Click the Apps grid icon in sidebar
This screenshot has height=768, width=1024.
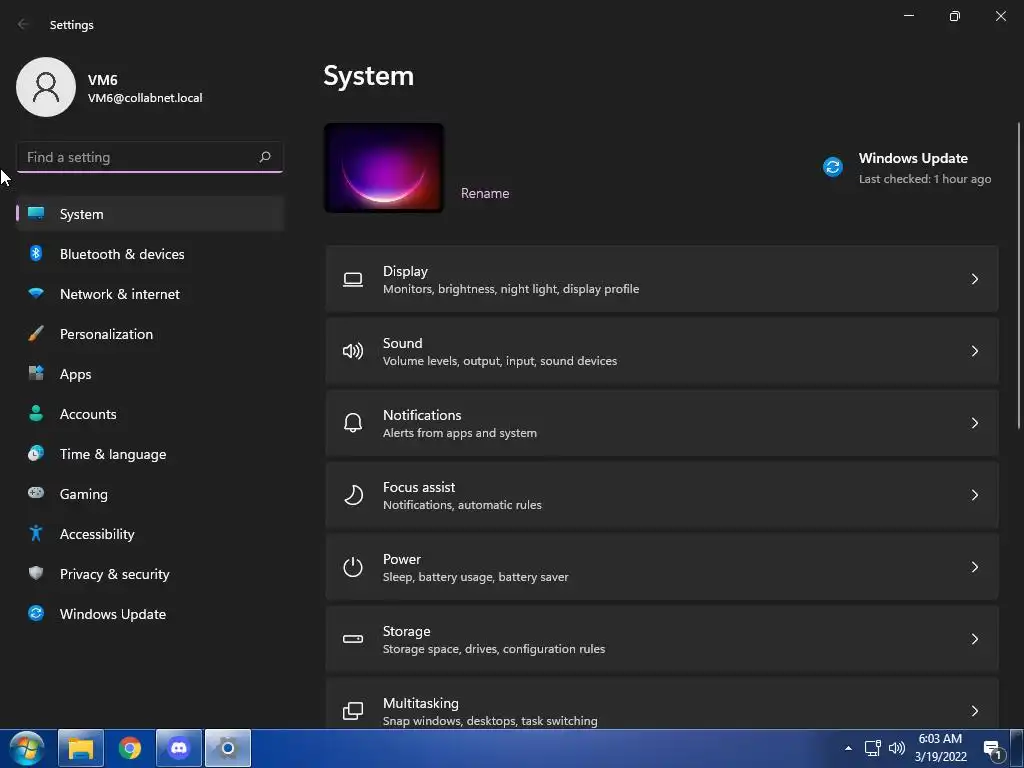click(36, 374)
